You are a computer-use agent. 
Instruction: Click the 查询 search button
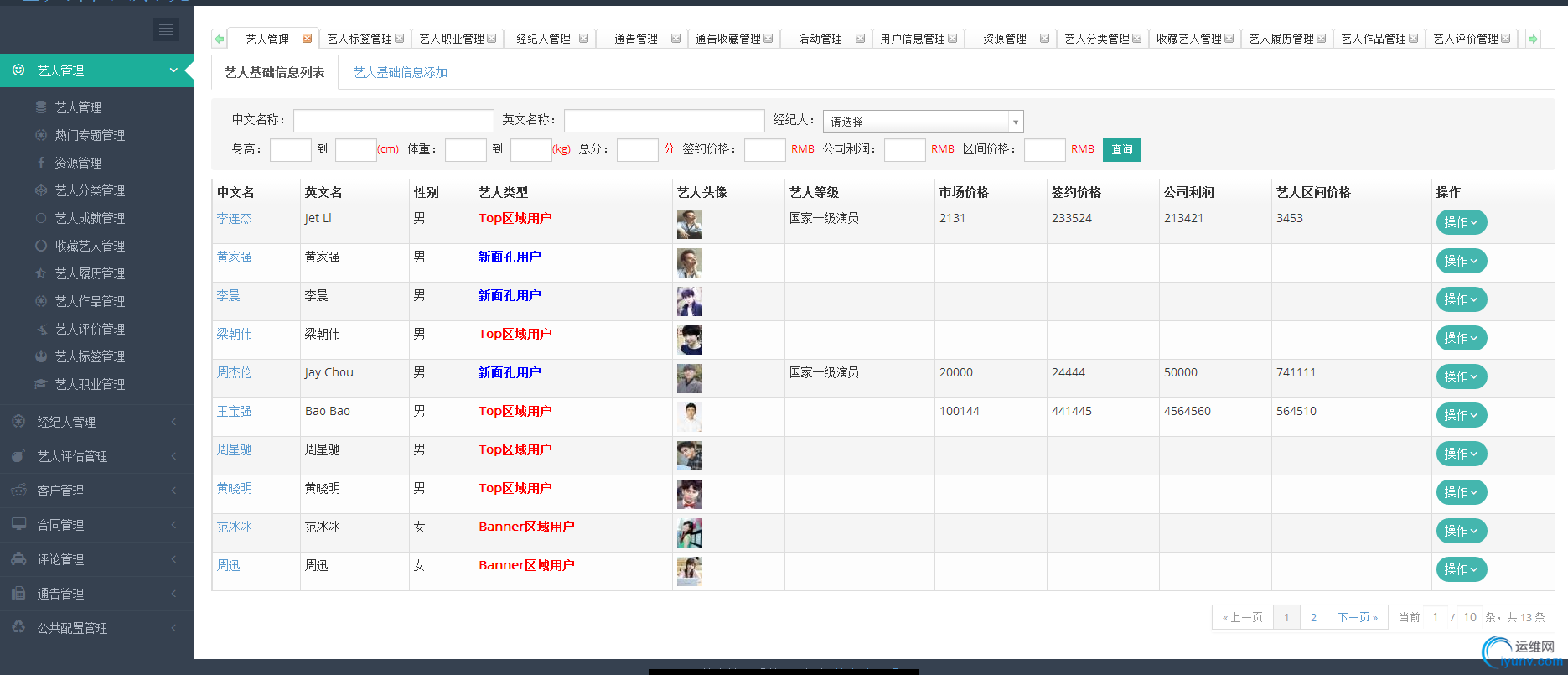1122,149
